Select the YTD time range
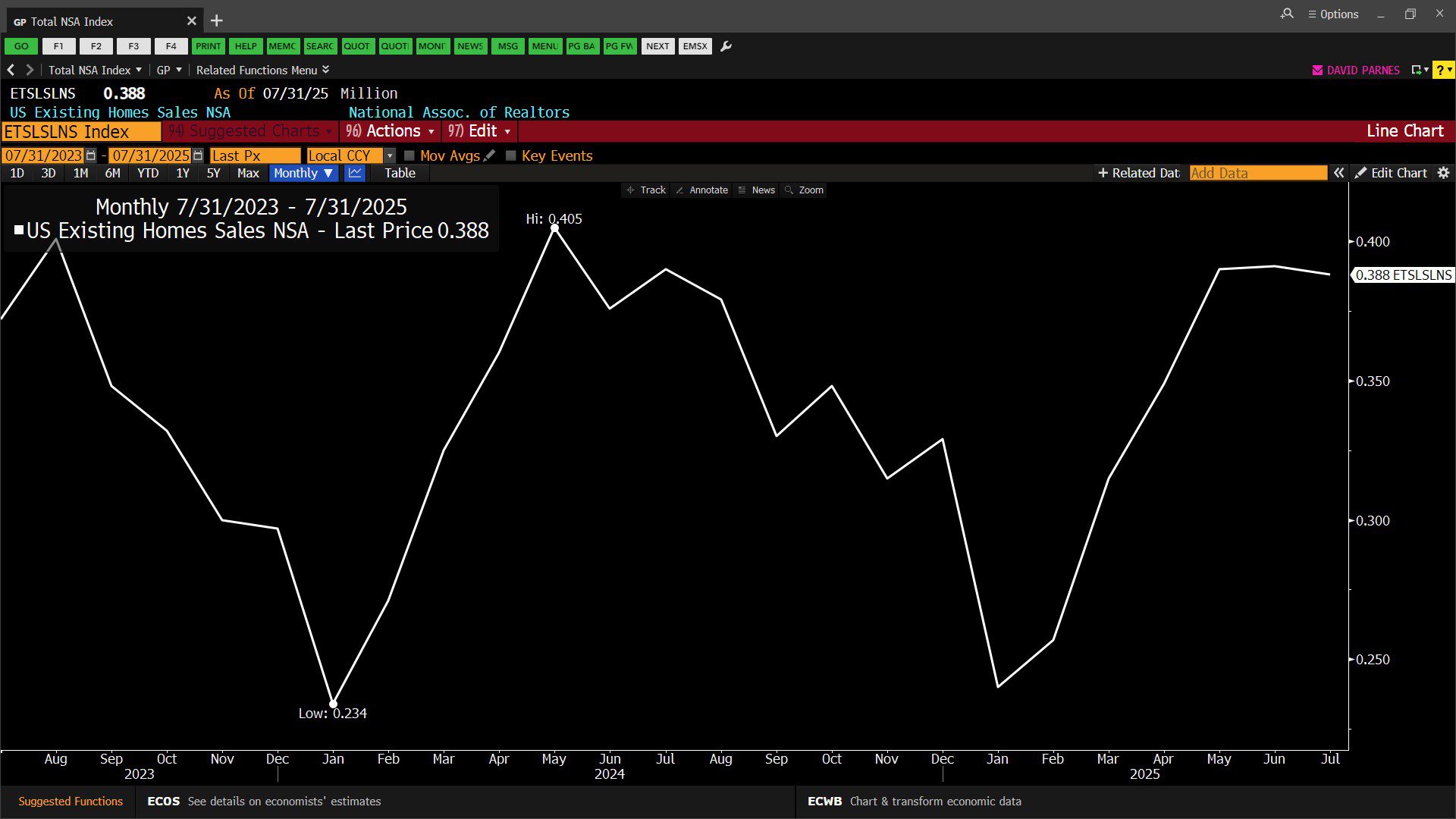1456x819 pixels. click(148, 173)
